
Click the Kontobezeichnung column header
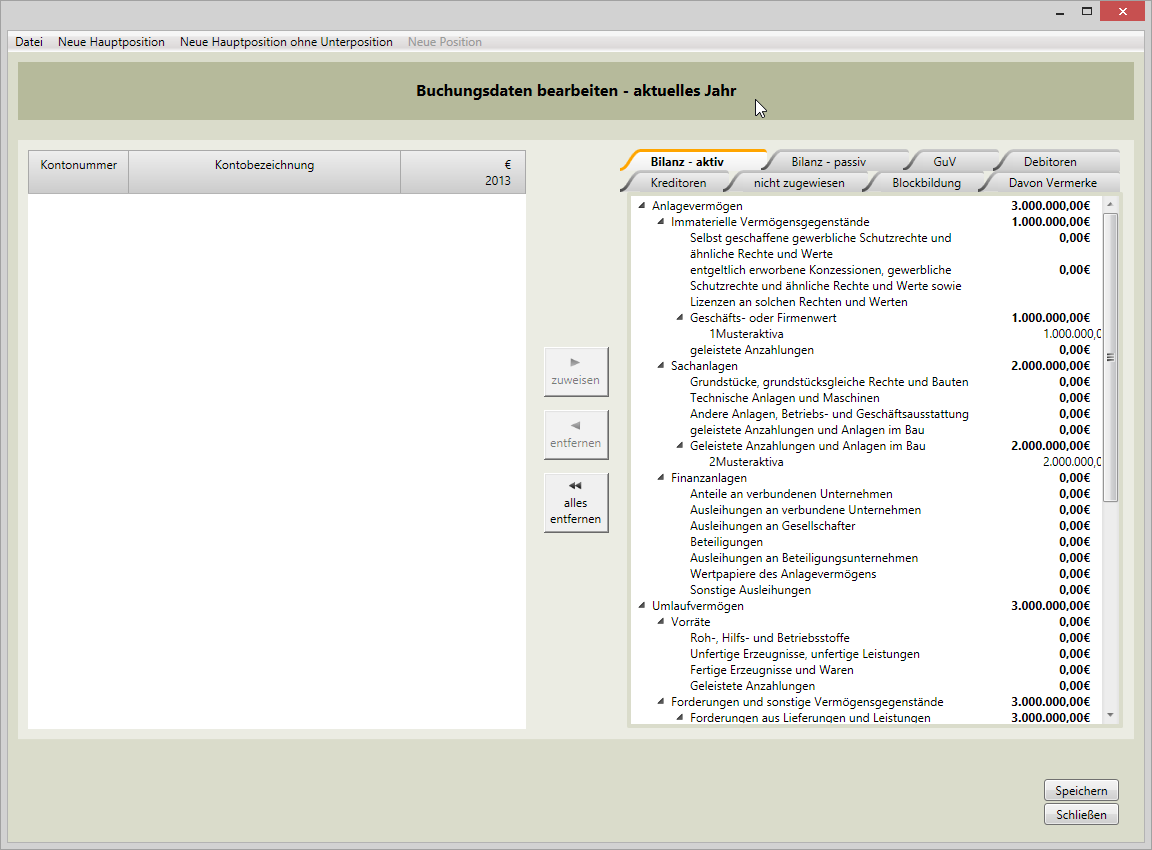pyautogui.click(x=264, y=165)
